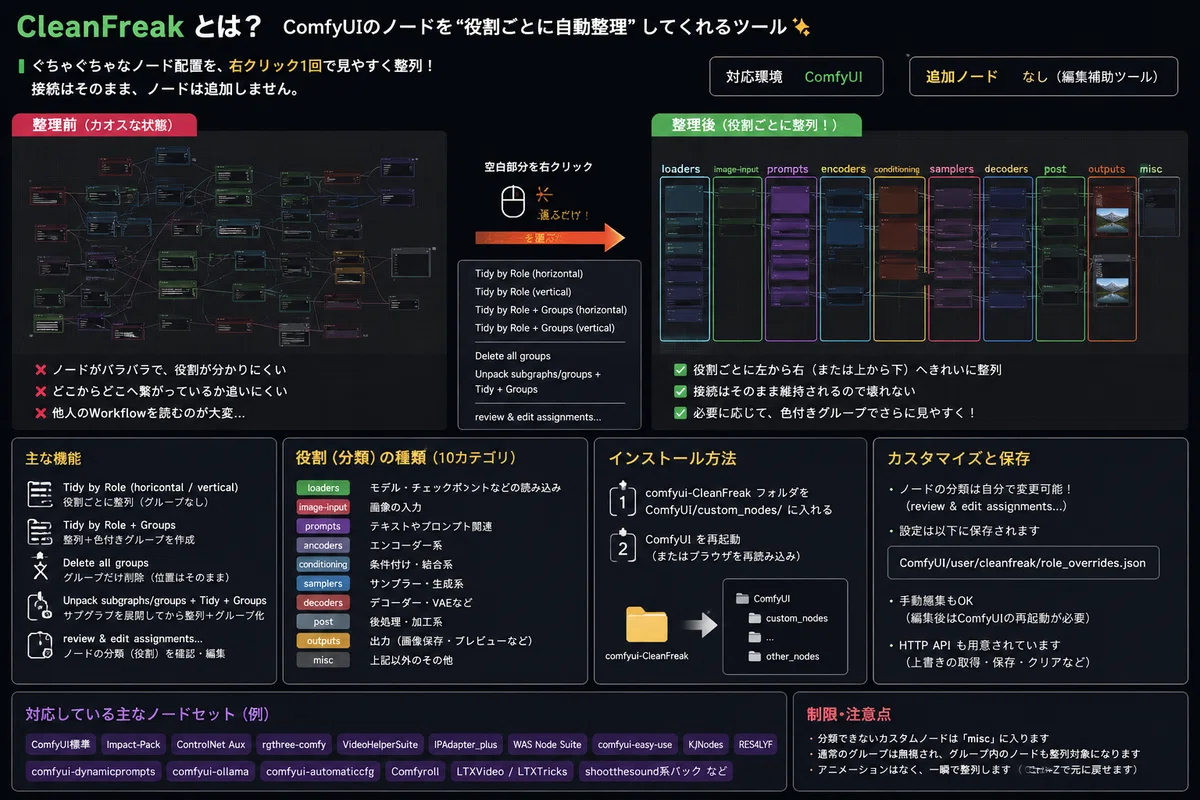Click the comfyui-dynamicprompts tag
This screenshot has width=1200, height=800.
coord(93,771)
